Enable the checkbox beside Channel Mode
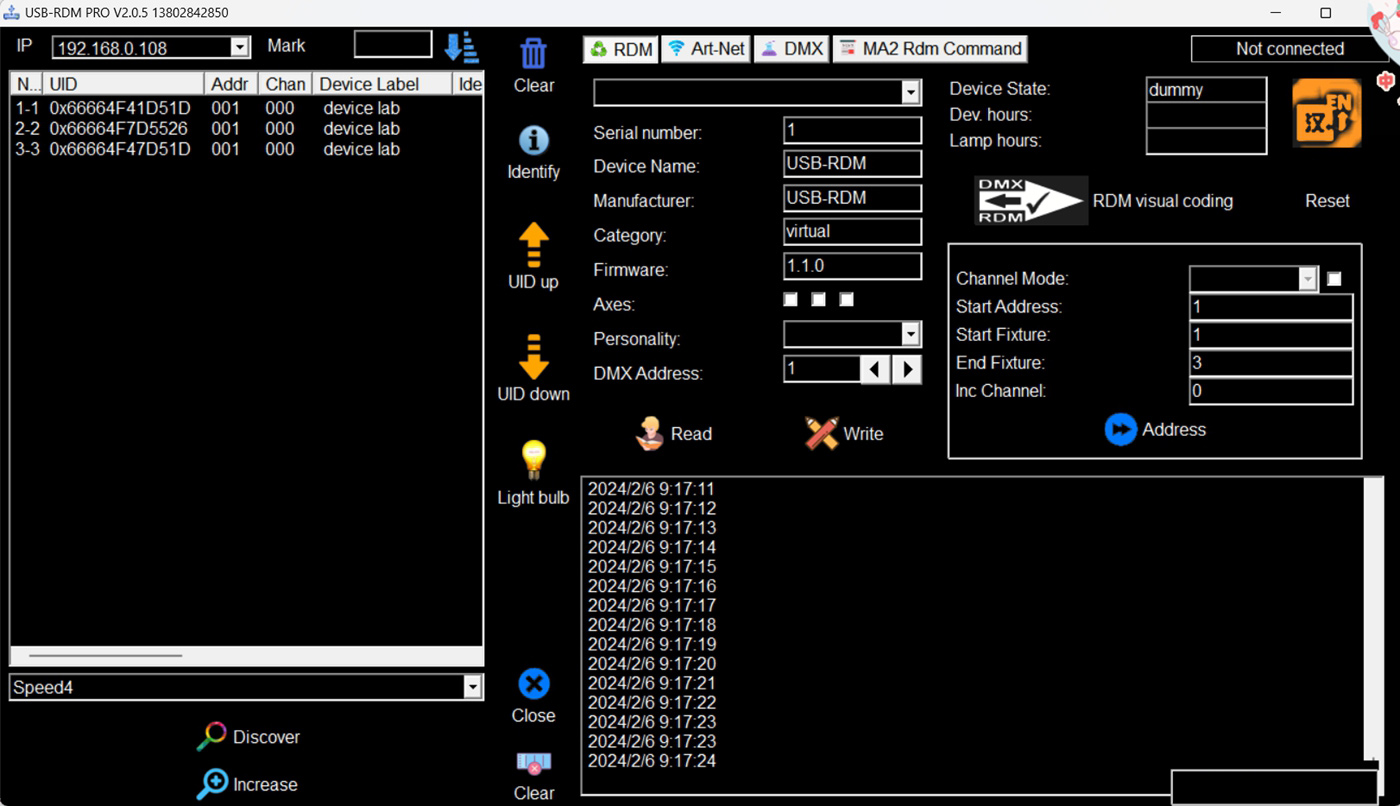1400x806 pixels. [x=1334, y=279]
